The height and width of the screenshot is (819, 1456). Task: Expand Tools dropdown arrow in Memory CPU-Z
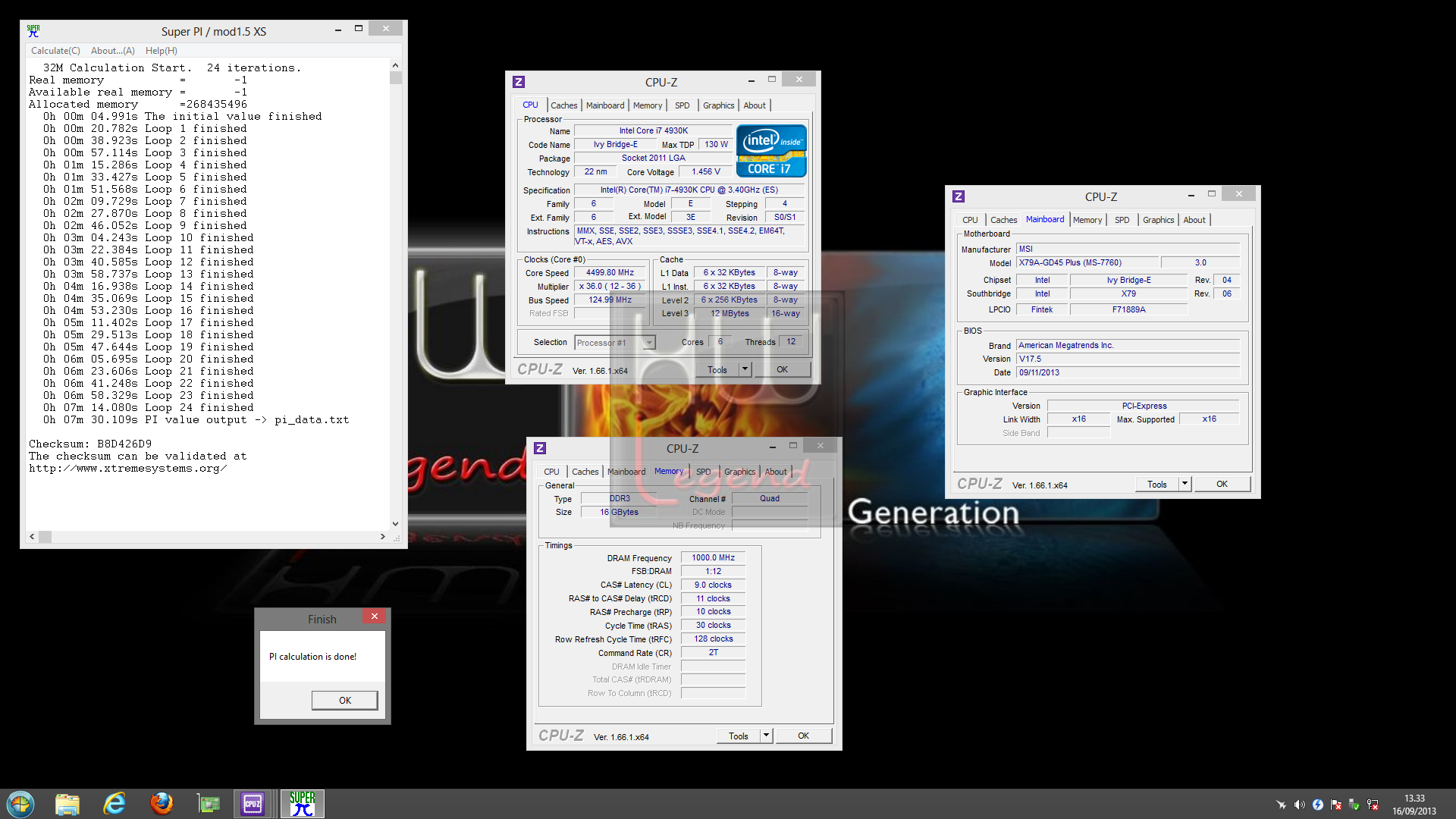click(767, 736)
